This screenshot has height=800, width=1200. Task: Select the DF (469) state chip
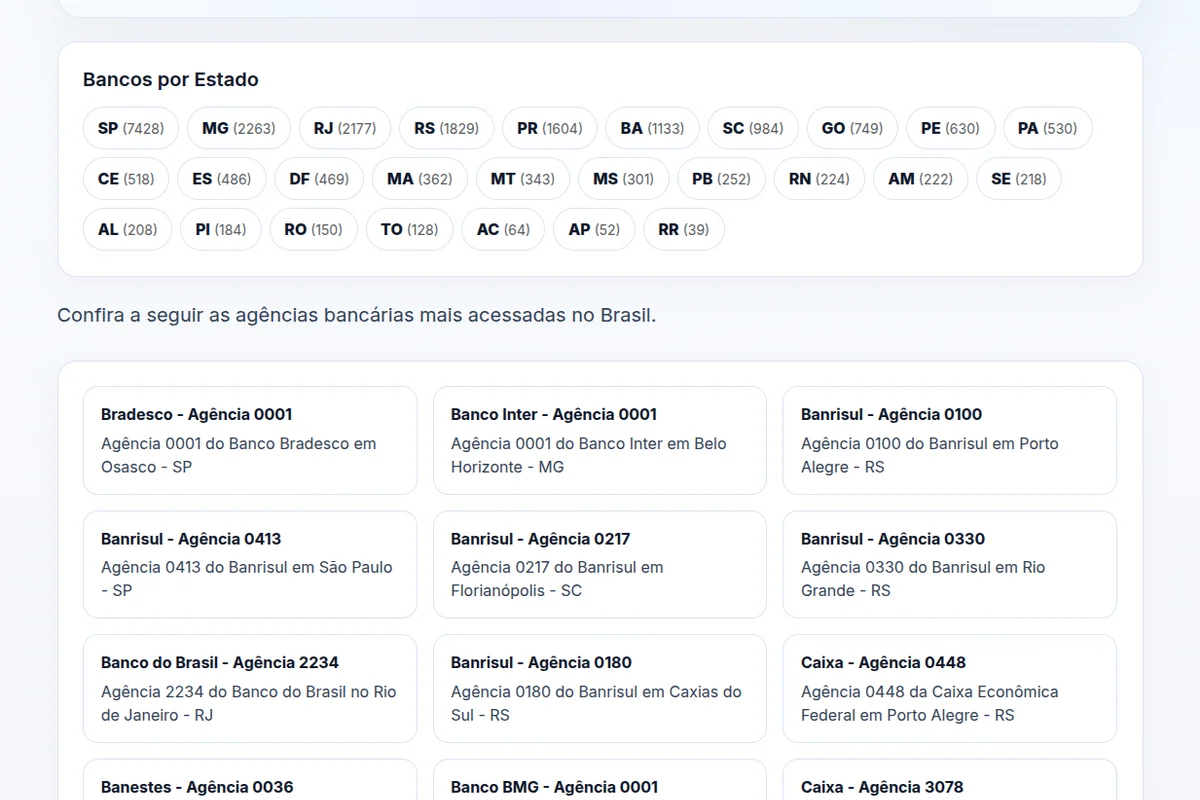[x=319, y=179]
